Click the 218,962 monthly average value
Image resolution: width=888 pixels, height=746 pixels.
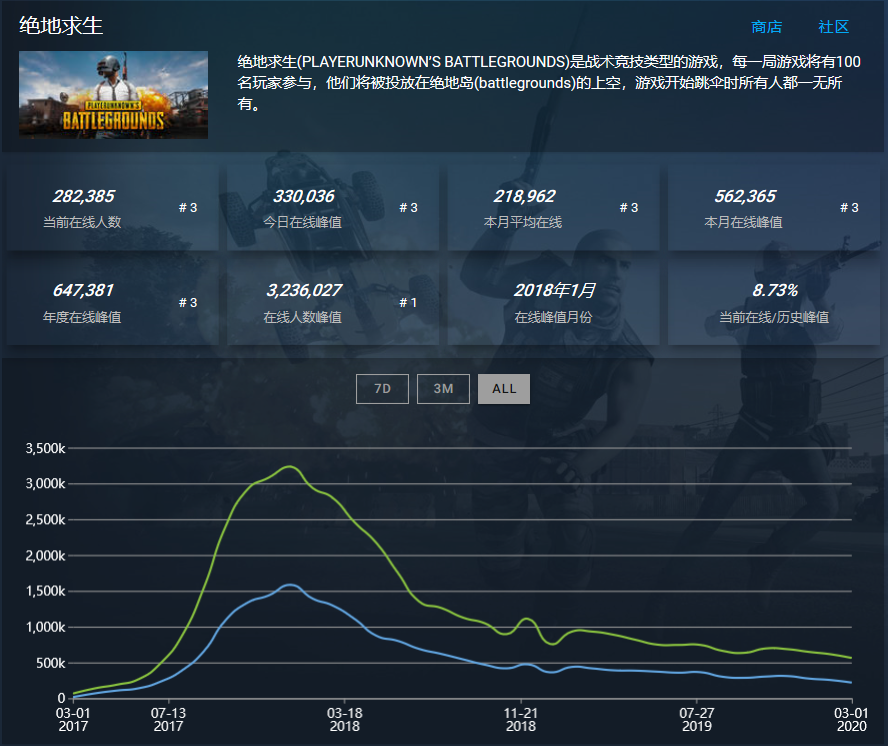(524, 196)
